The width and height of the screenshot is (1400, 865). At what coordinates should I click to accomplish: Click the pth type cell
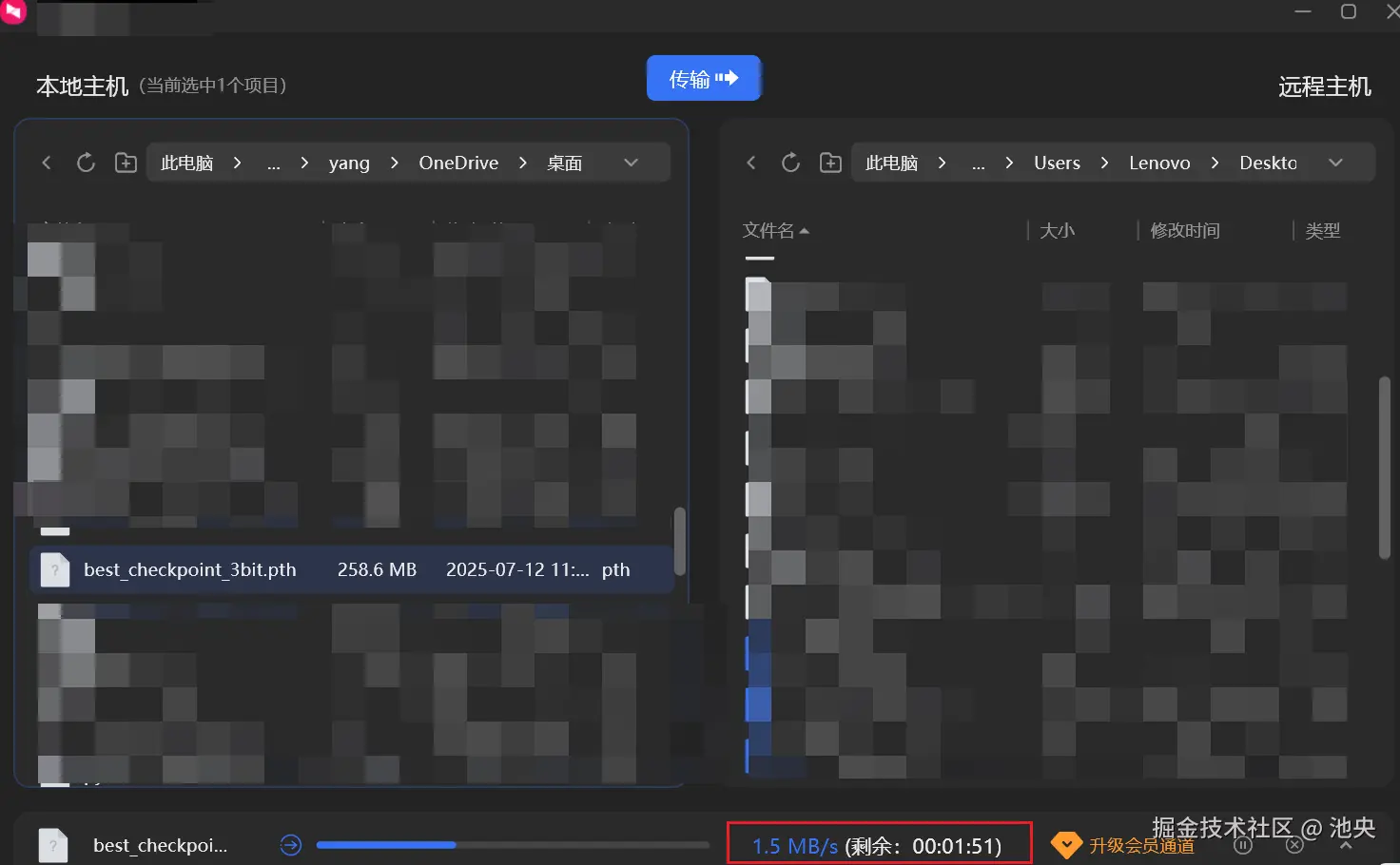(x=615, y=569)
